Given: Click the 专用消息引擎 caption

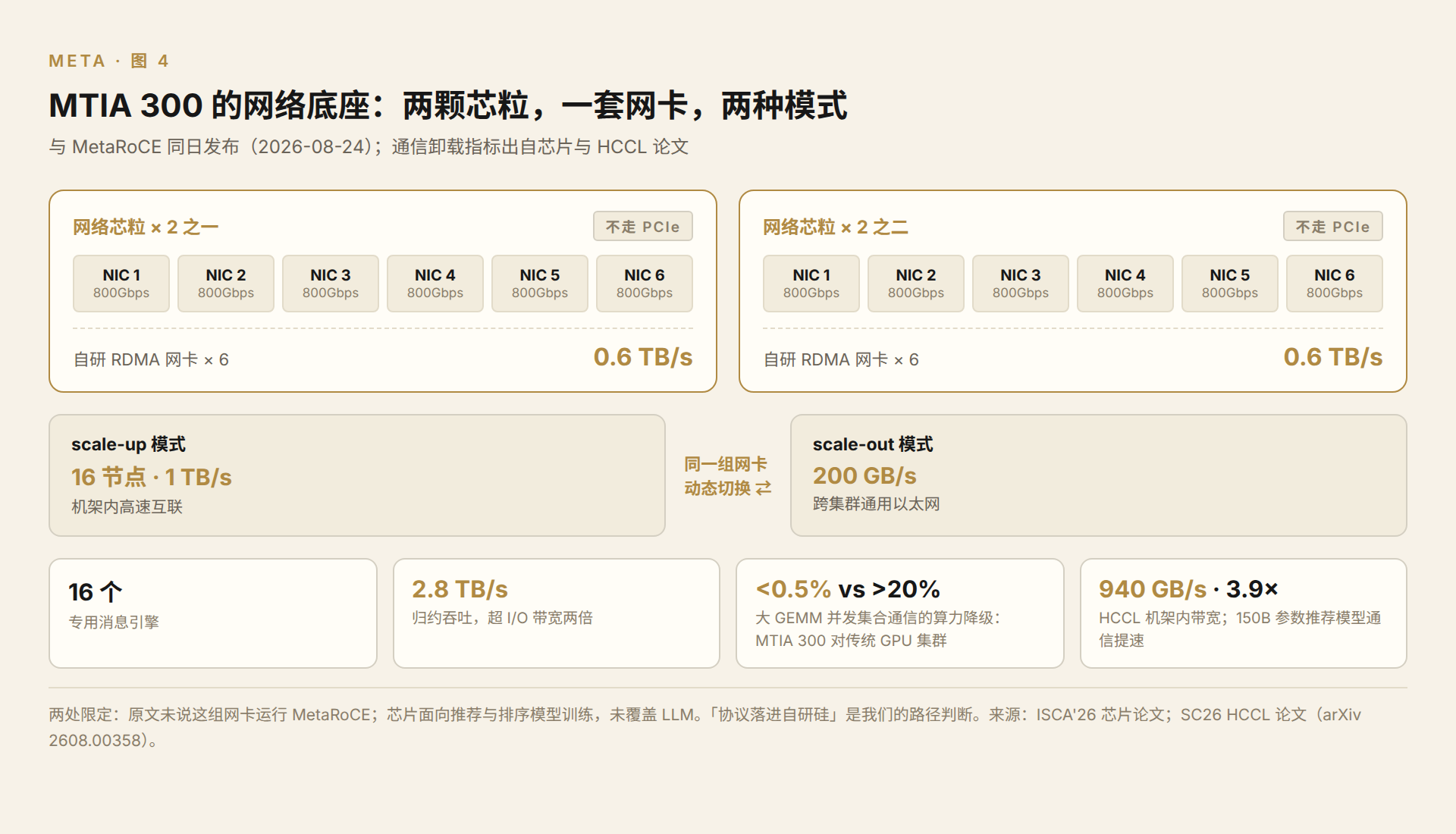Looking at the screenshot, I should pyautogui.click(x=114, y=622).
